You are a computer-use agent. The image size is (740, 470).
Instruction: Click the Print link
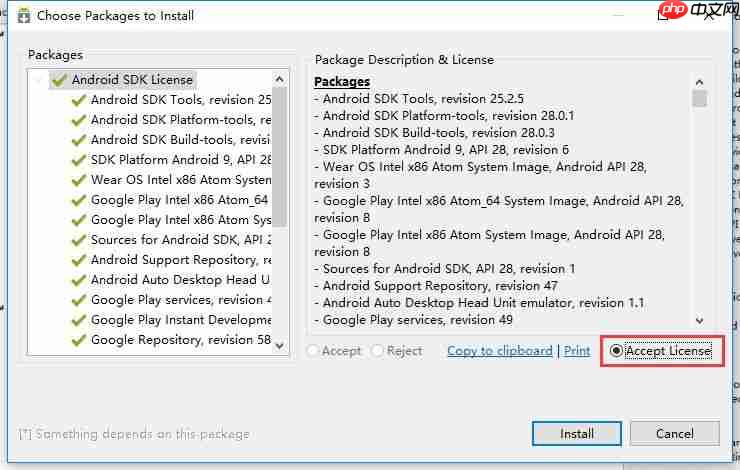click(x=577, y=351)
